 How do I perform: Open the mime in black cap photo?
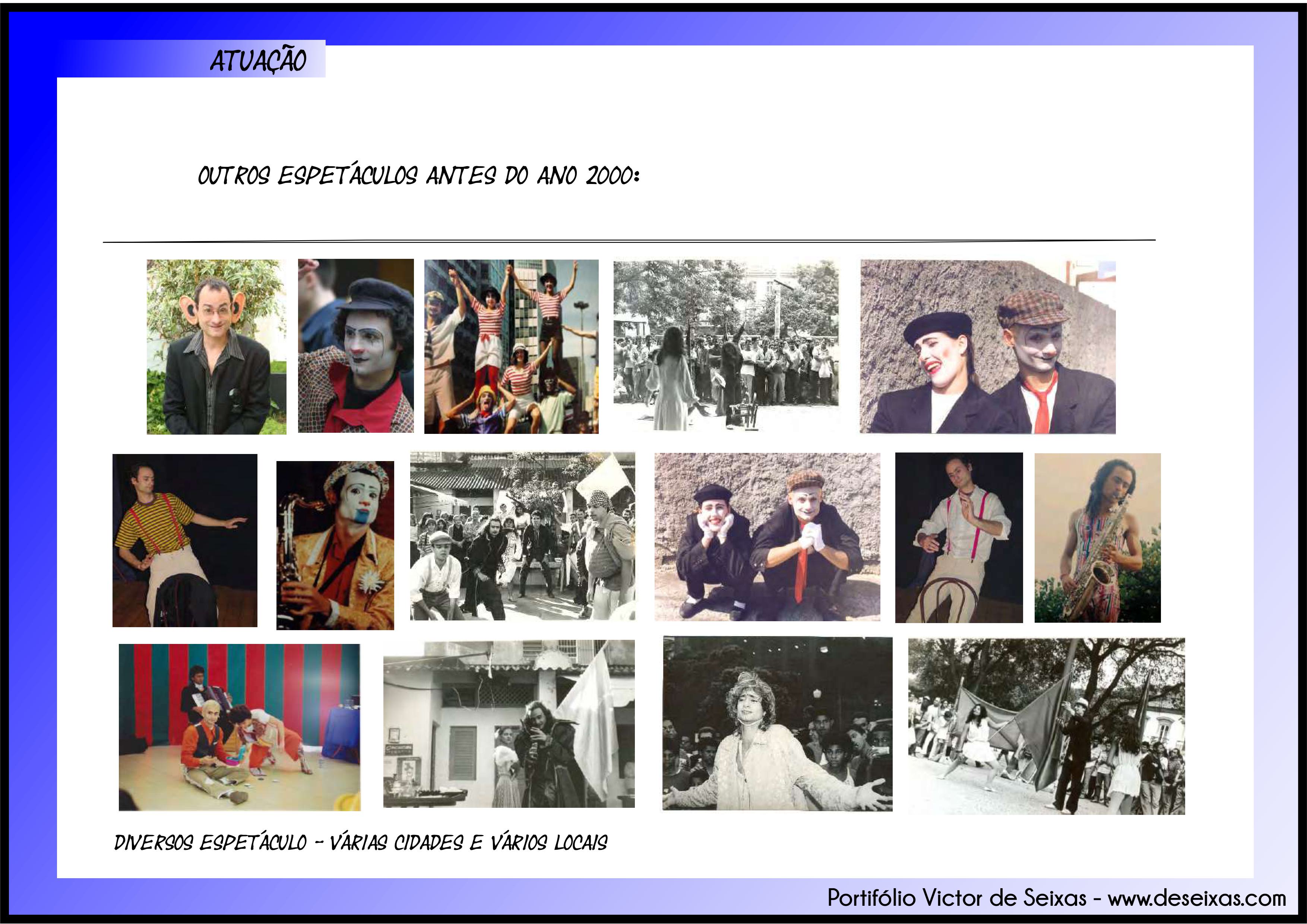pyautogui.click(x=356, y=345)
